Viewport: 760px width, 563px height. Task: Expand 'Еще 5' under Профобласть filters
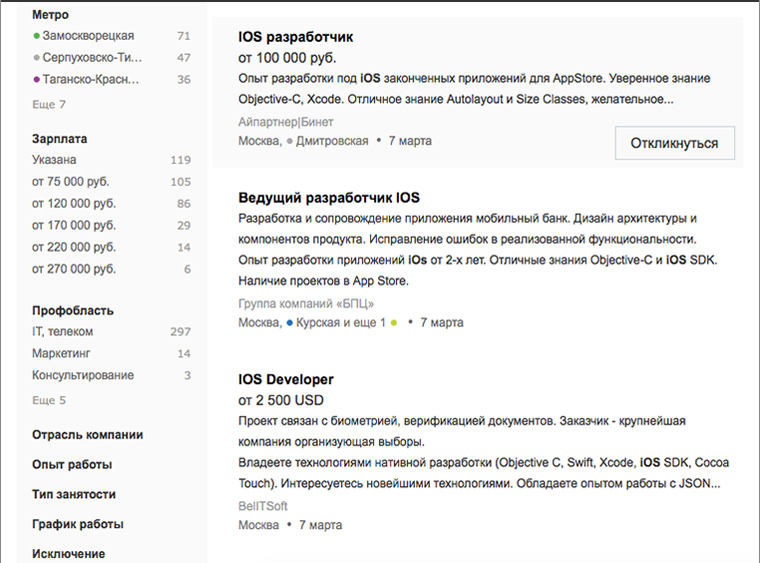49,400
